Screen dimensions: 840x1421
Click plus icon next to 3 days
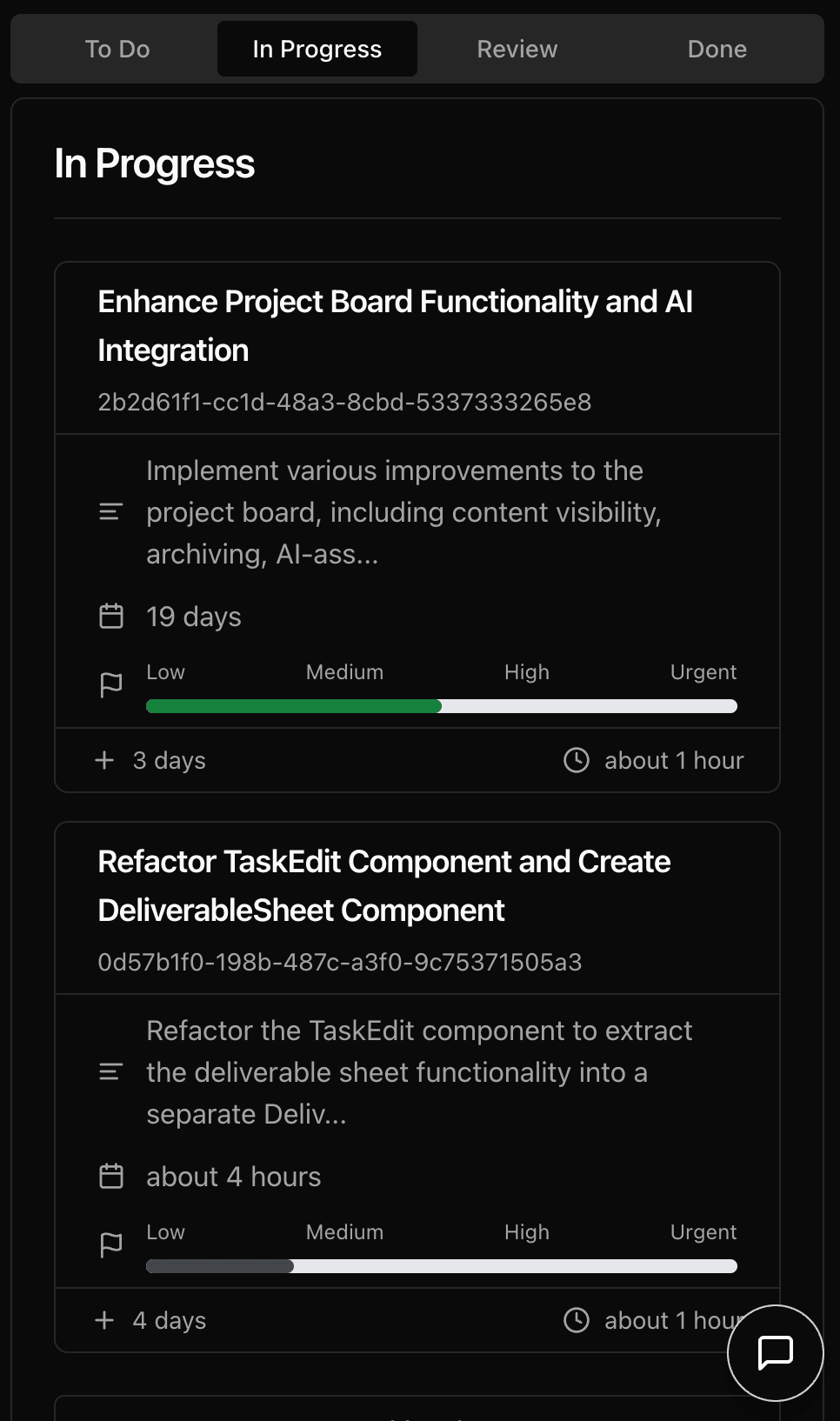(x=104, y=760)
